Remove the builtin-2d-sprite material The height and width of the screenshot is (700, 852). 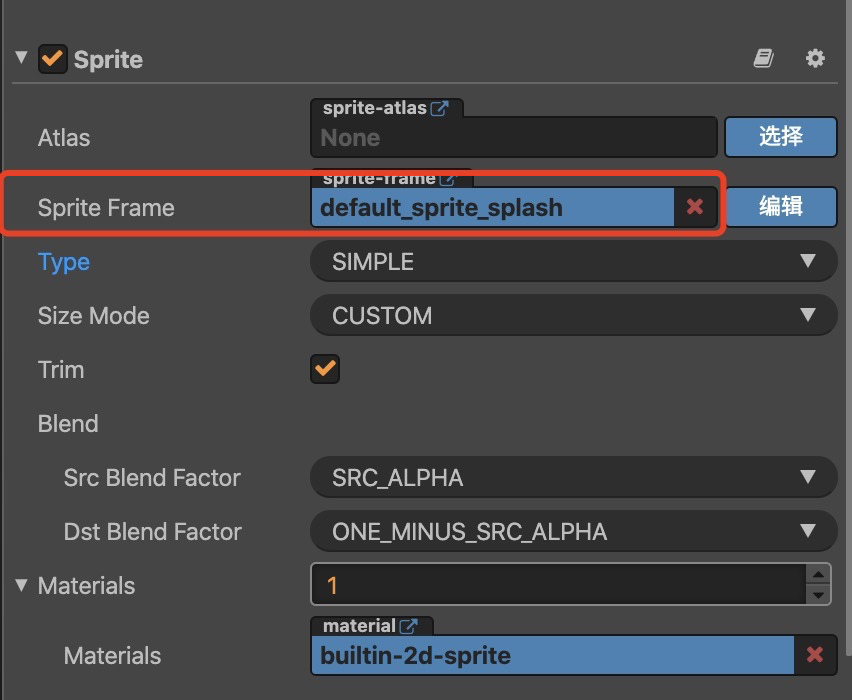[815, 655]
